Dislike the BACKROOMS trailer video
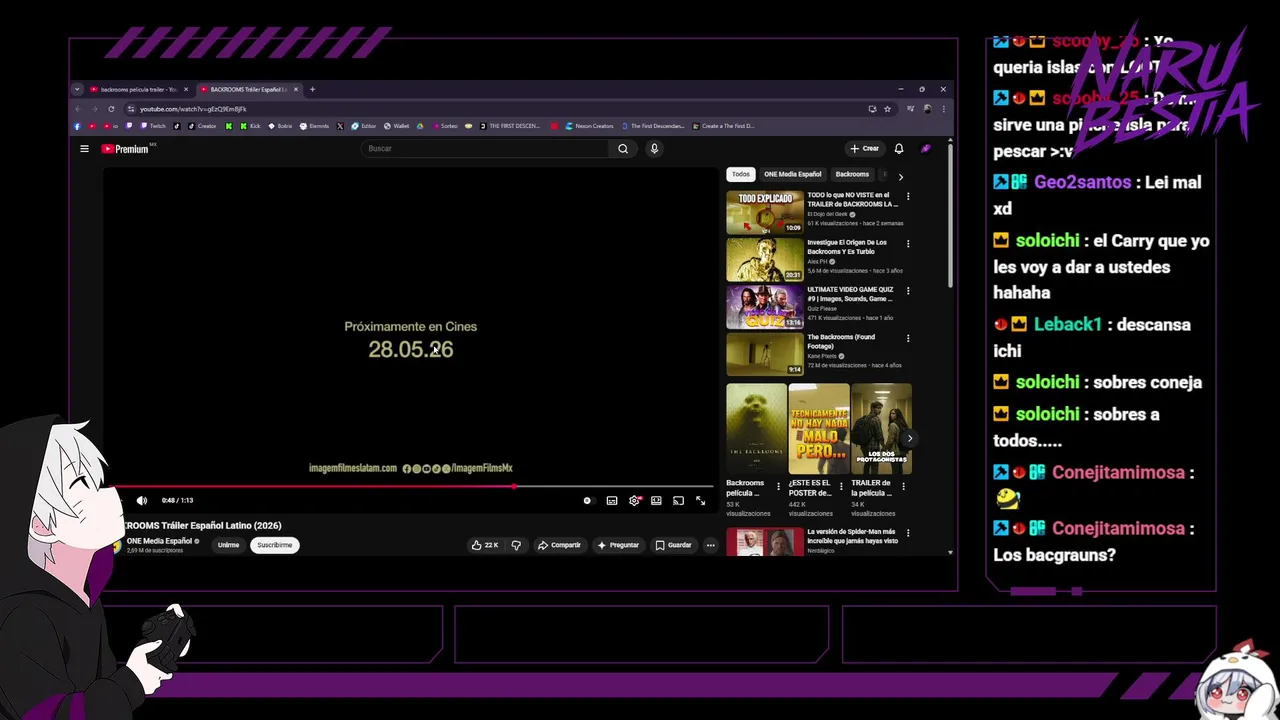 [516, 545]
